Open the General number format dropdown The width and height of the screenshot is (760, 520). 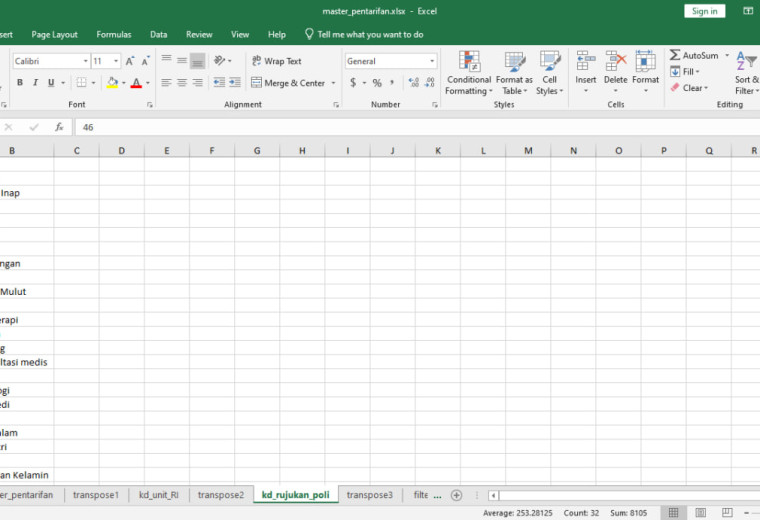[431, 61]
